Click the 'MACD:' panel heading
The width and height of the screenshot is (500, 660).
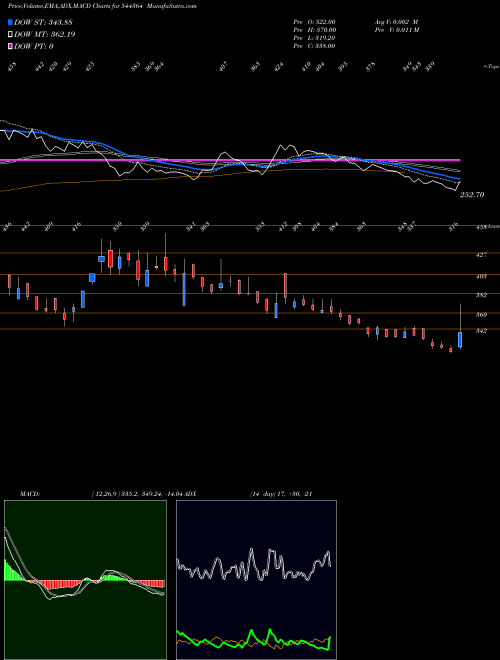click(x=30, y=494)
